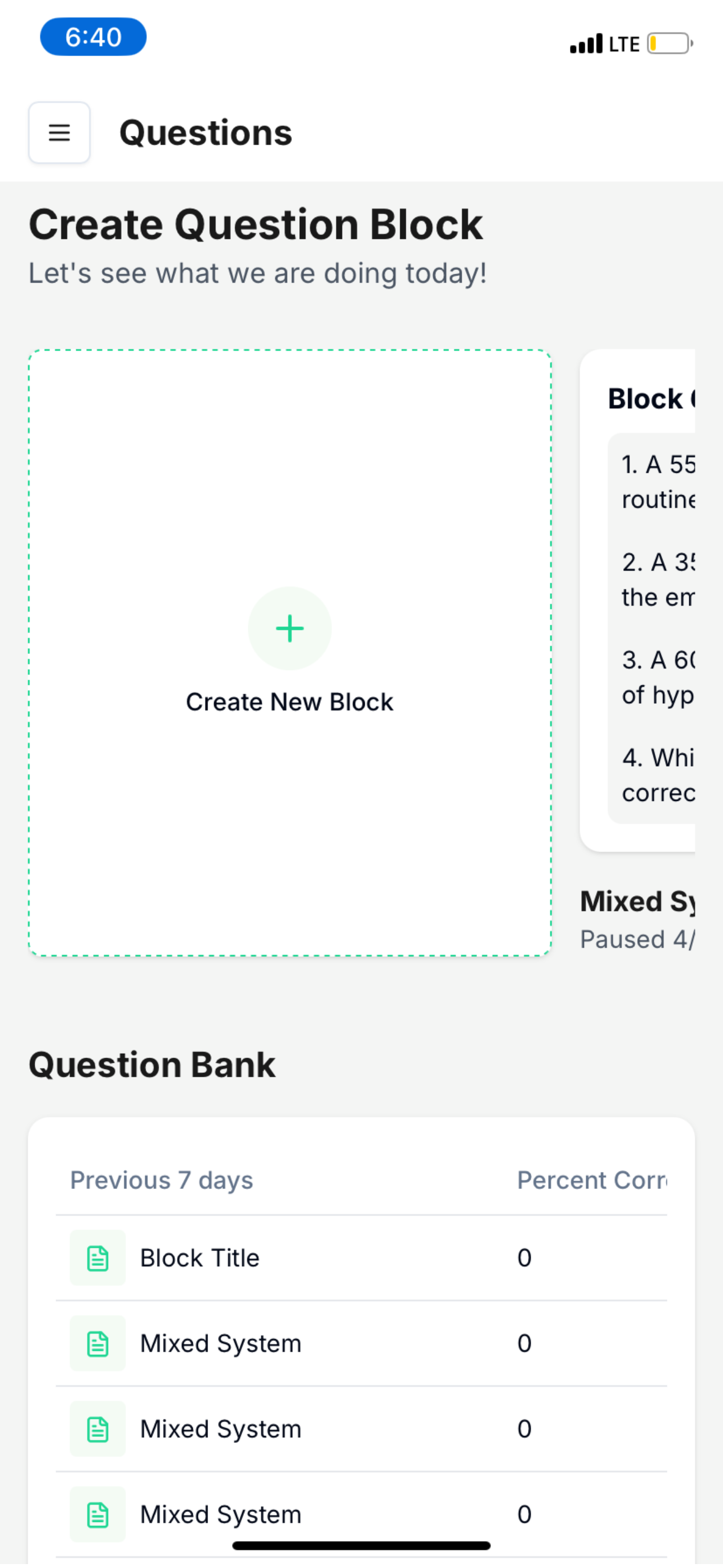Click the Block Title document icon
Viewport: 723px width, 1568px height.
pos(98,1258)
